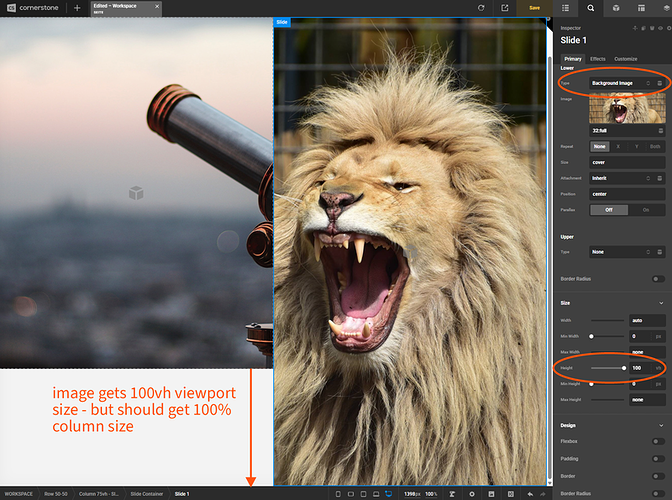
Task: Switch to the Effects tab
Action: pyautogui.click(x=597, y=59)
